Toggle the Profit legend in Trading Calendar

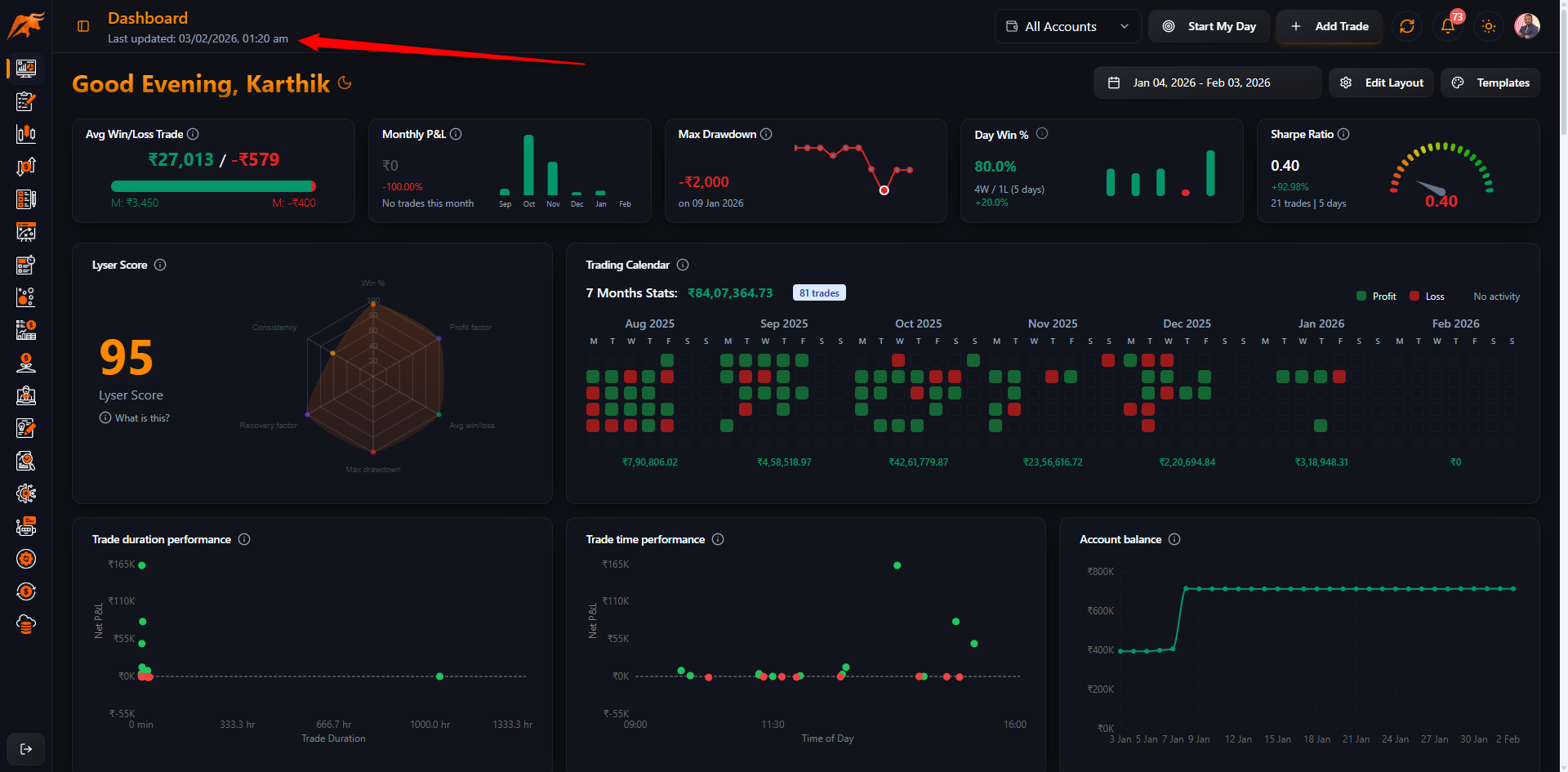pyautogui.click(x=1376, y=296)
